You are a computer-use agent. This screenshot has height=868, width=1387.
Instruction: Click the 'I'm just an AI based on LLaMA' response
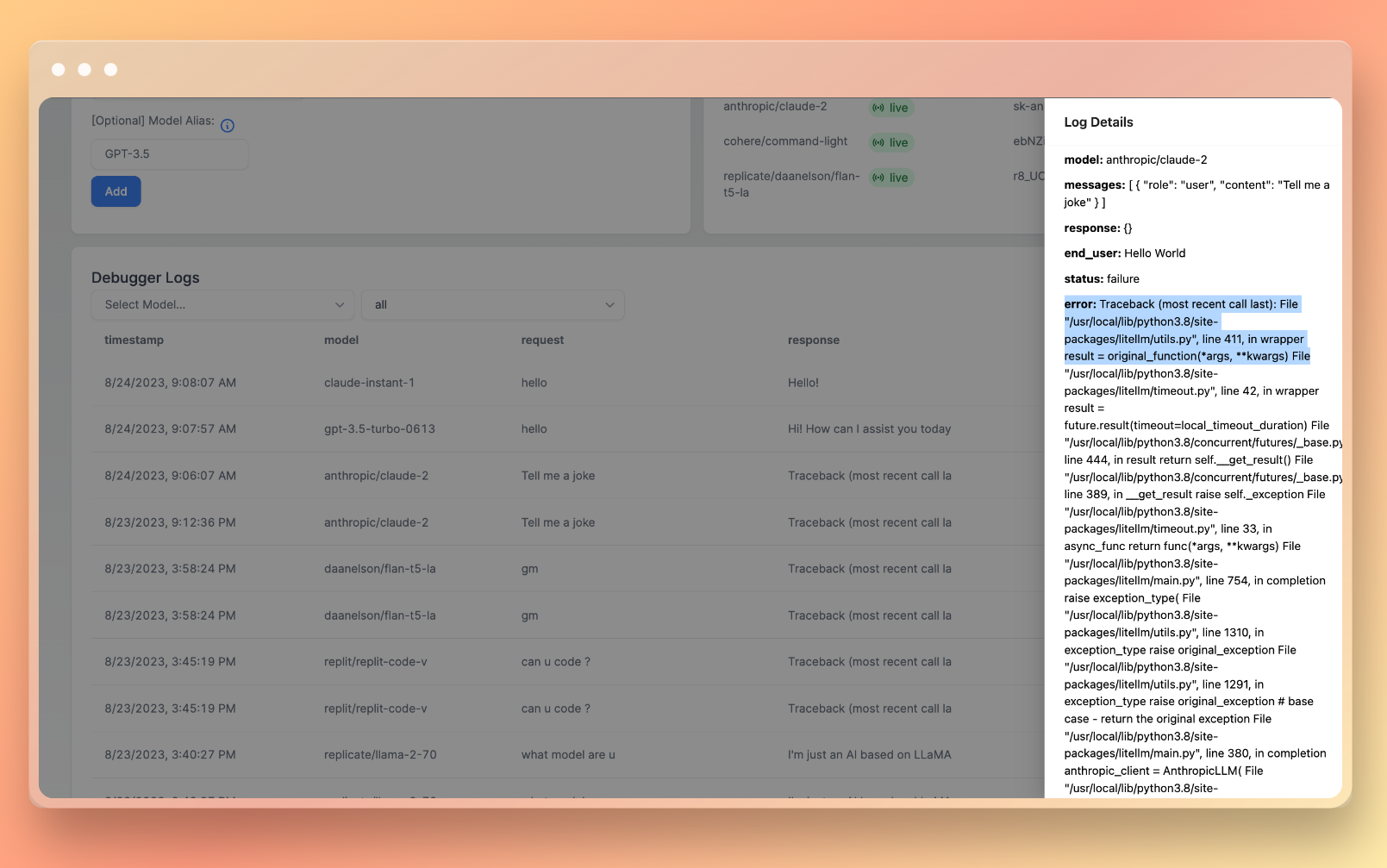(869, 755)
